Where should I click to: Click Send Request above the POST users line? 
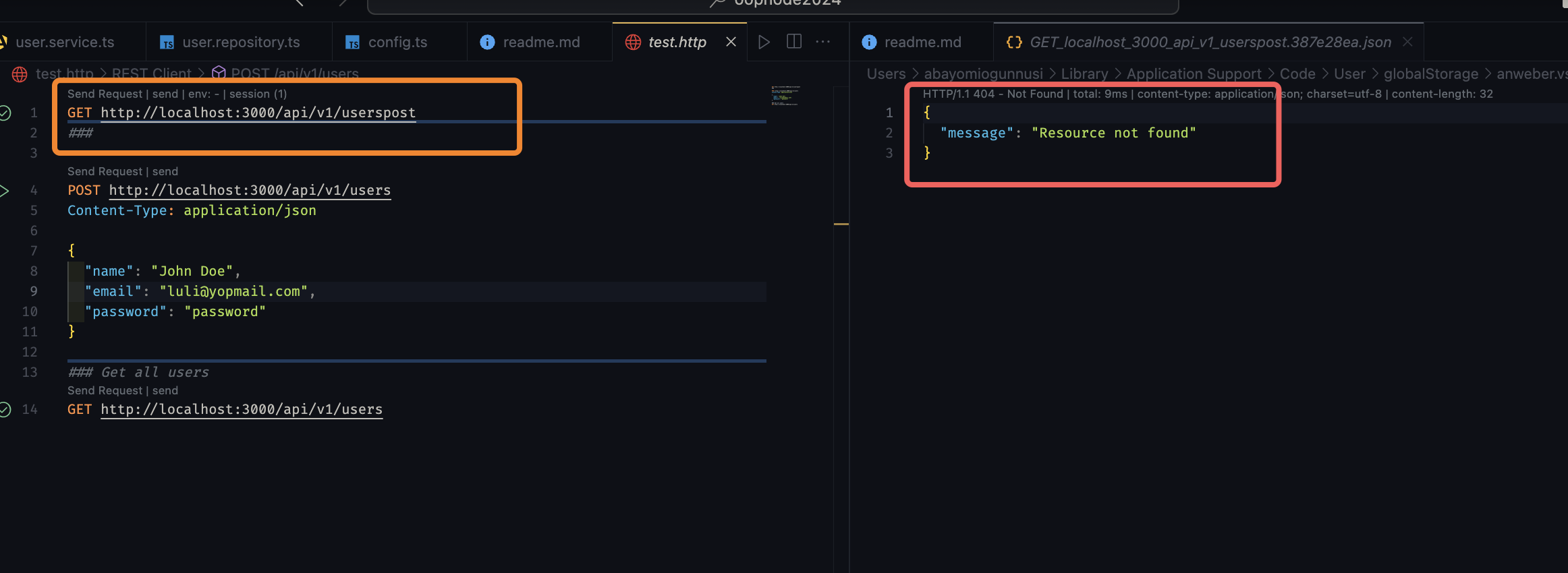[x=105, y=171]
